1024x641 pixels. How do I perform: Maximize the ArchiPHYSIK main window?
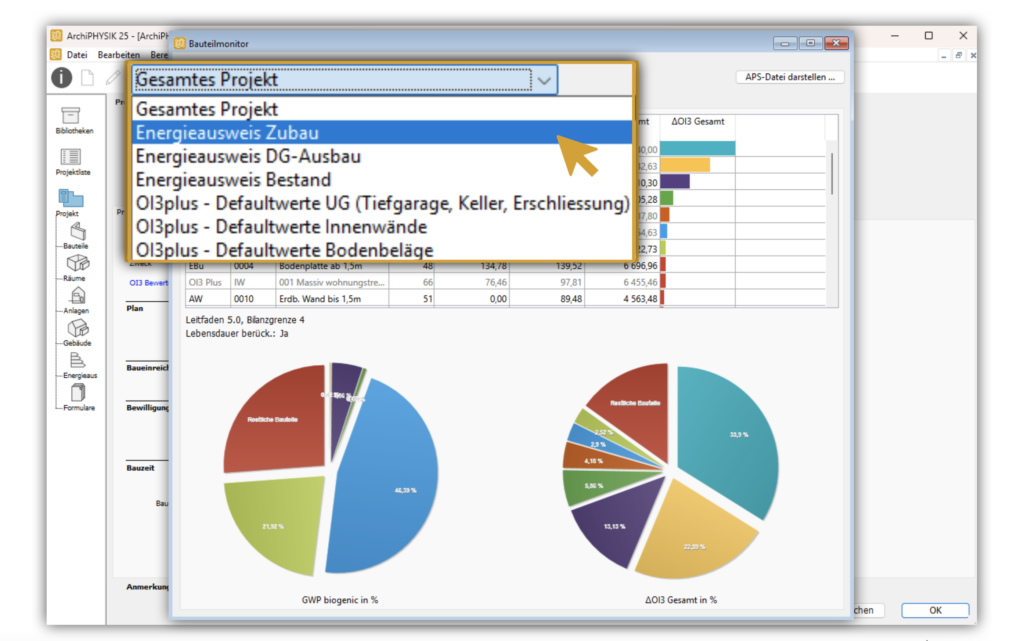(929, 35)
